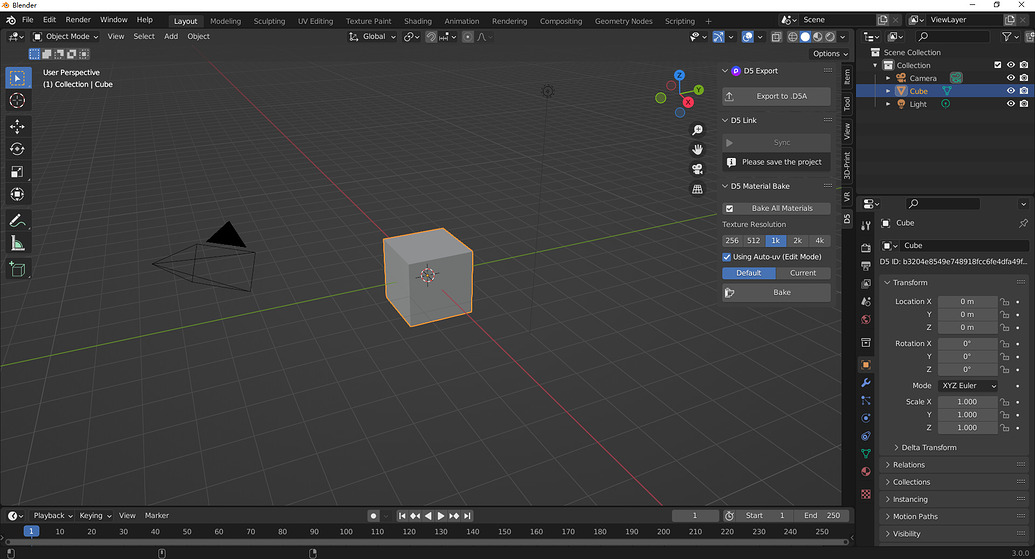Open the Render menu
1035x559 pixels.
click(78, 20)
